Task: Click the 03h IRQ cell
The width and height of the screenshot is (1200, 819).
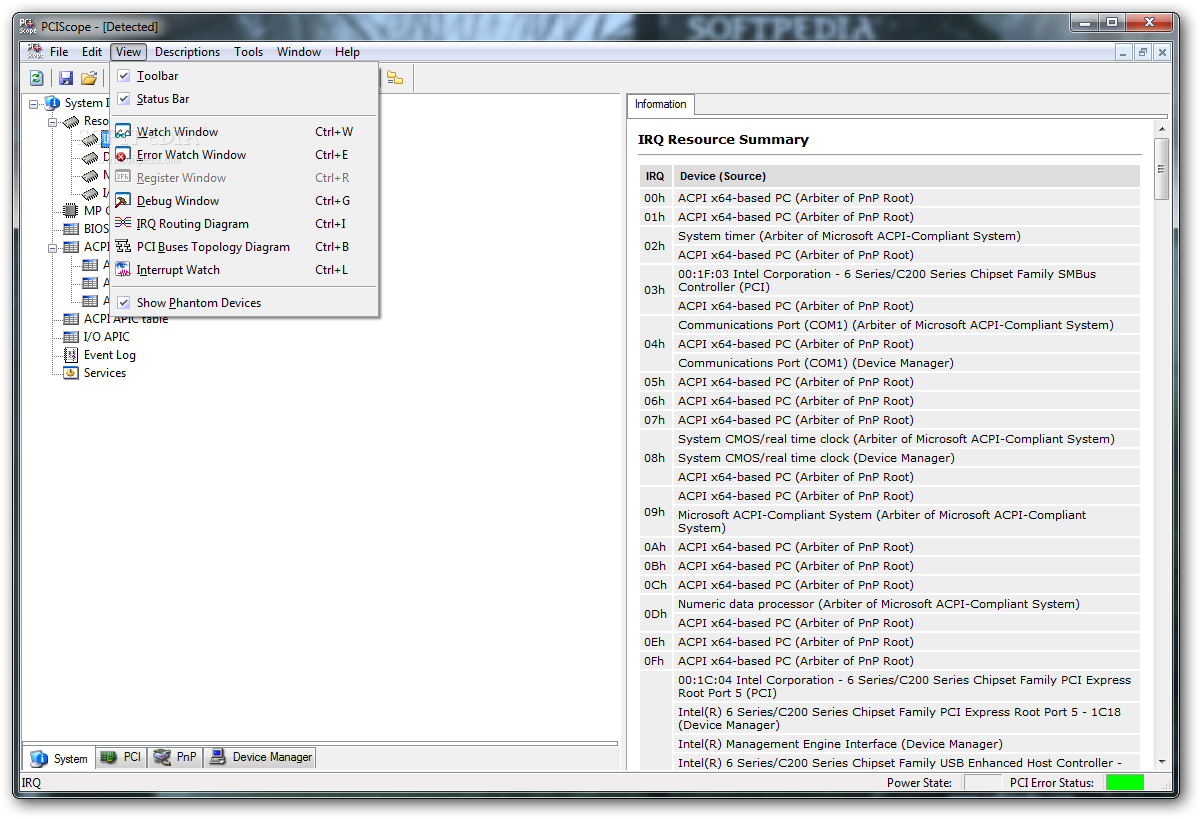Action: (655, 290)
